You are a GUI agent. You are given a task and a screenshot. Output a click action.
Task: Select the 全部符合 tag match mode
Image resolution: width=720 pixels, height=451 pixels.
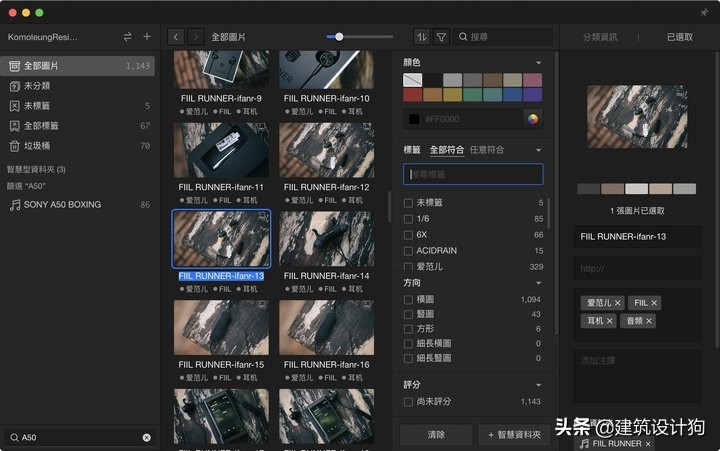447,150
